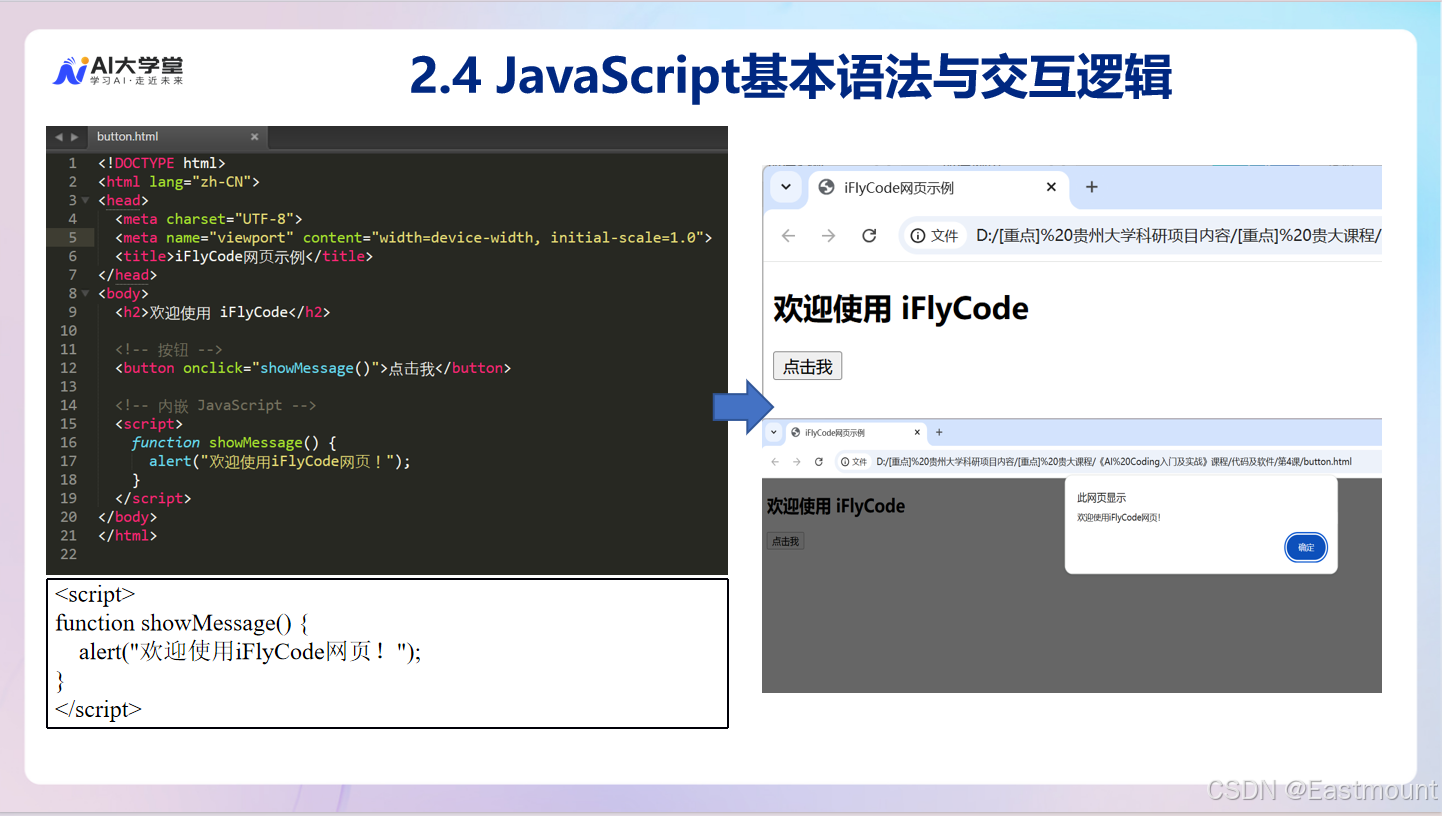Click the button onclick="showMessage()" code line
This screenshot has width=1442, height=816.
[313, 368]
